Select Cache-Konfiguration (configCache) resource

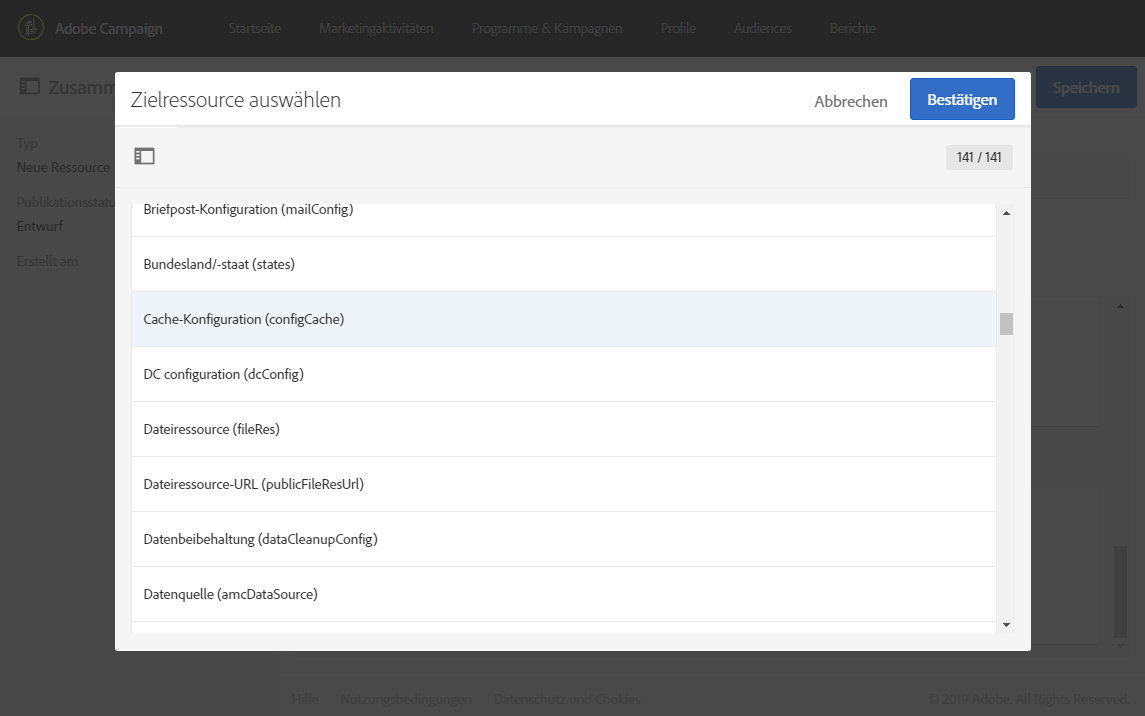(563, 319)
